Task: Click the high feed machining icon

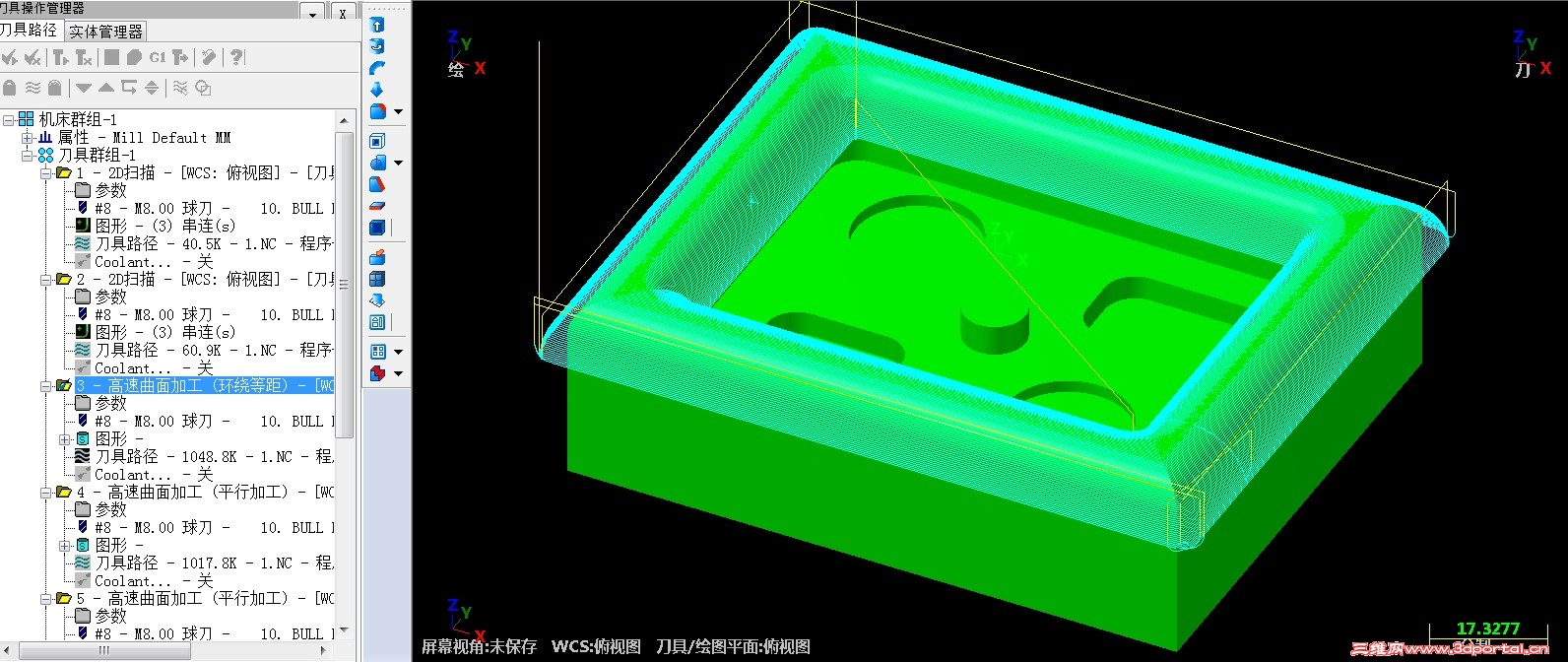Action: pyautogui.click(x=180, y=58)
